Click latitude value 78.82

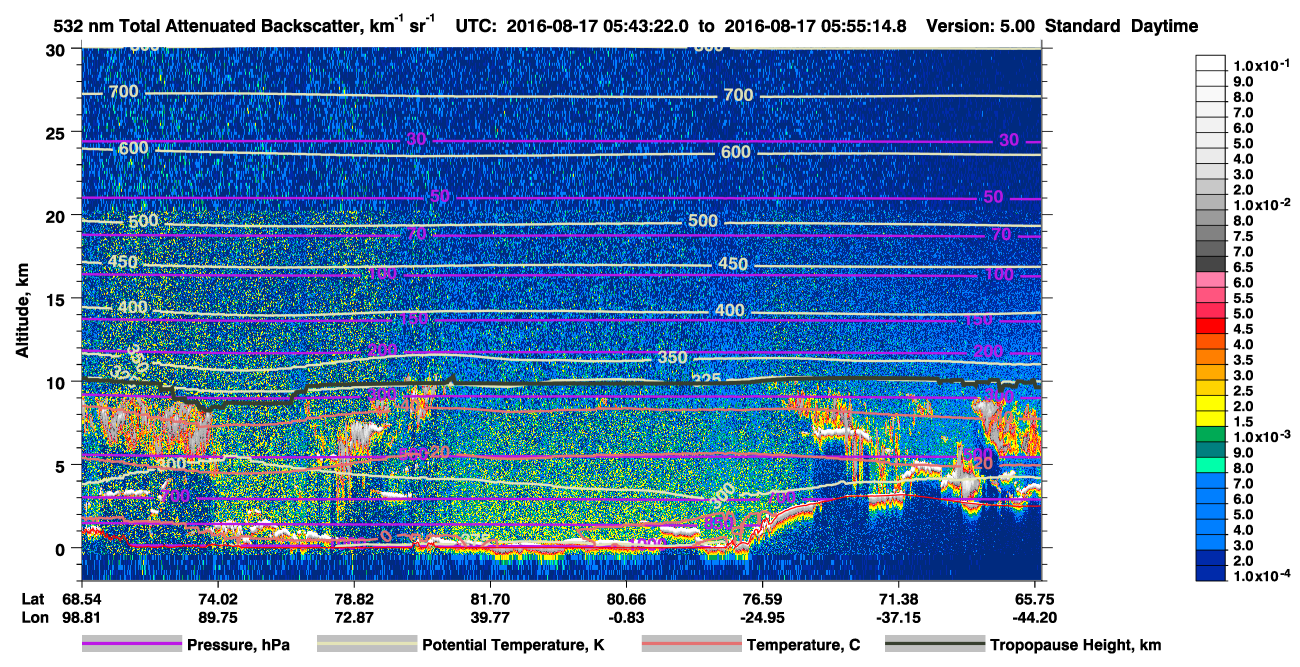(x=354, y=600)
